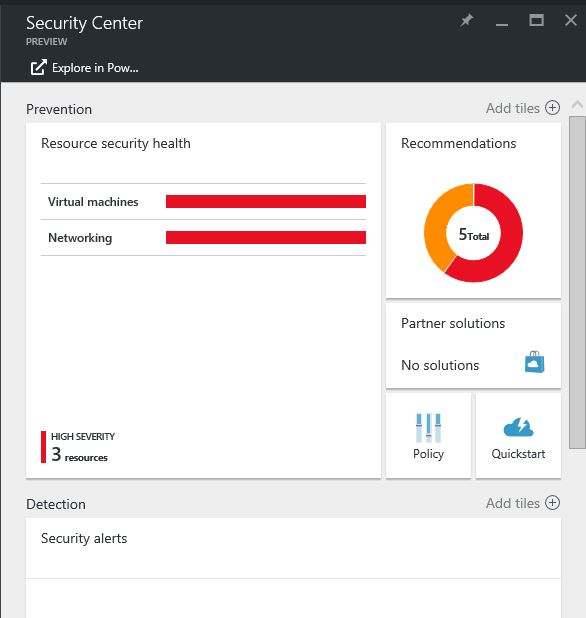Click the plus icon beside Prevention Add tiles
The height and width of the screenshot is (618, 586).
[x=552, y=108]
